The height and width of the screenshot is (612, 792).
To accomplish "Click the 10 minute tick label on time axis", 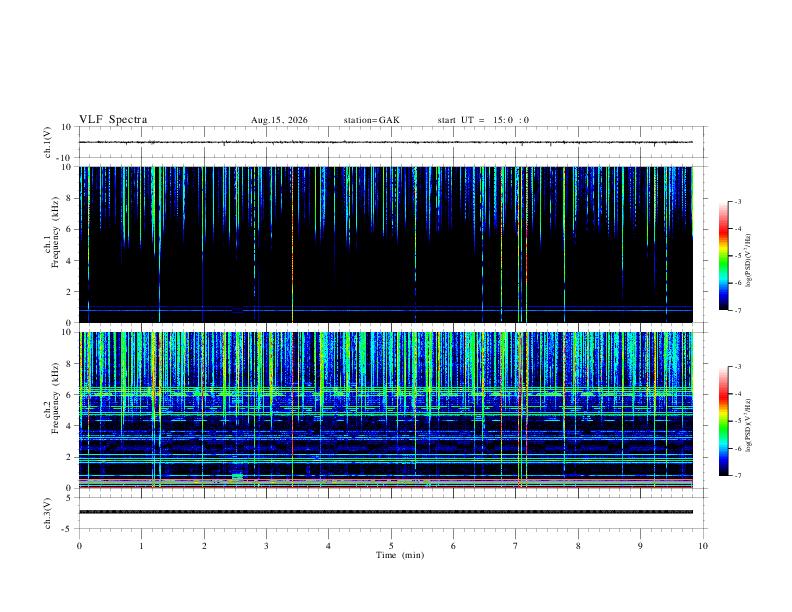I will 703,546.
